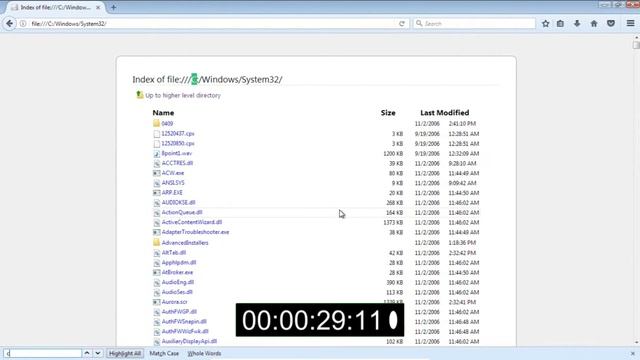
Task: Click the find bar text field
Action: point(43,353)
